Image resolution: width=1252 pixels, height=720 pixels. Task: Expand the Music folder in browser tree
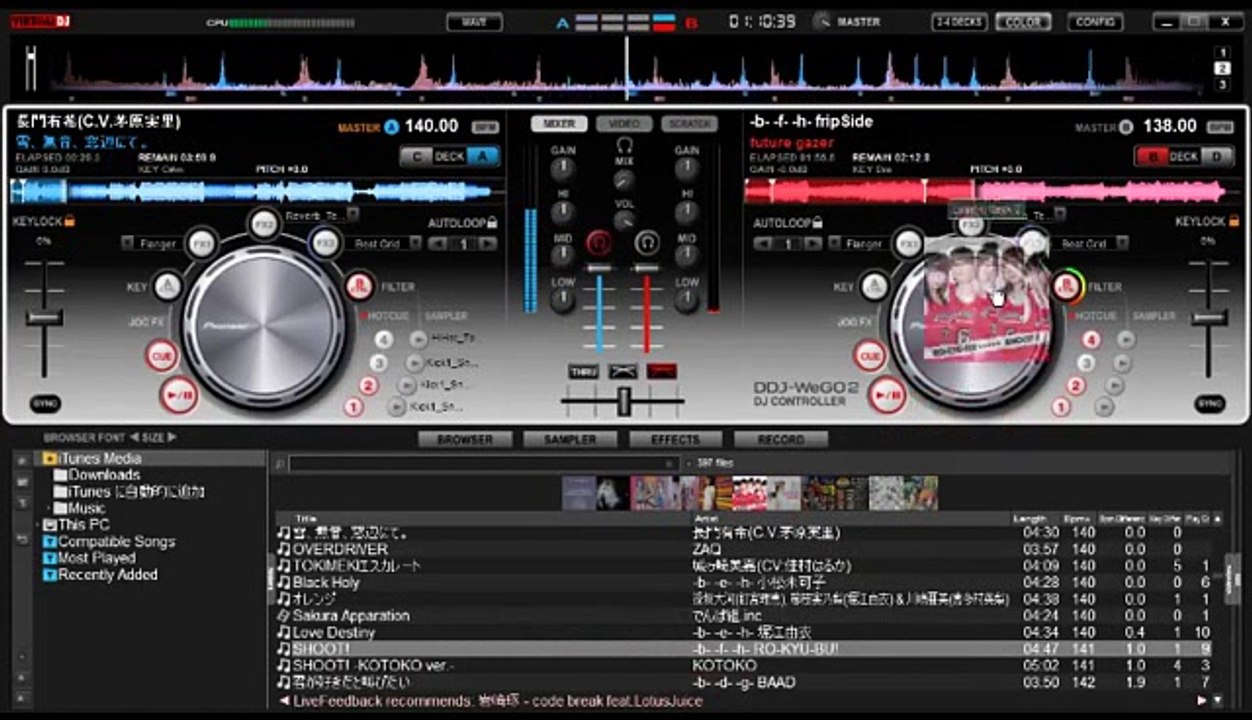[x=50, y=508]
